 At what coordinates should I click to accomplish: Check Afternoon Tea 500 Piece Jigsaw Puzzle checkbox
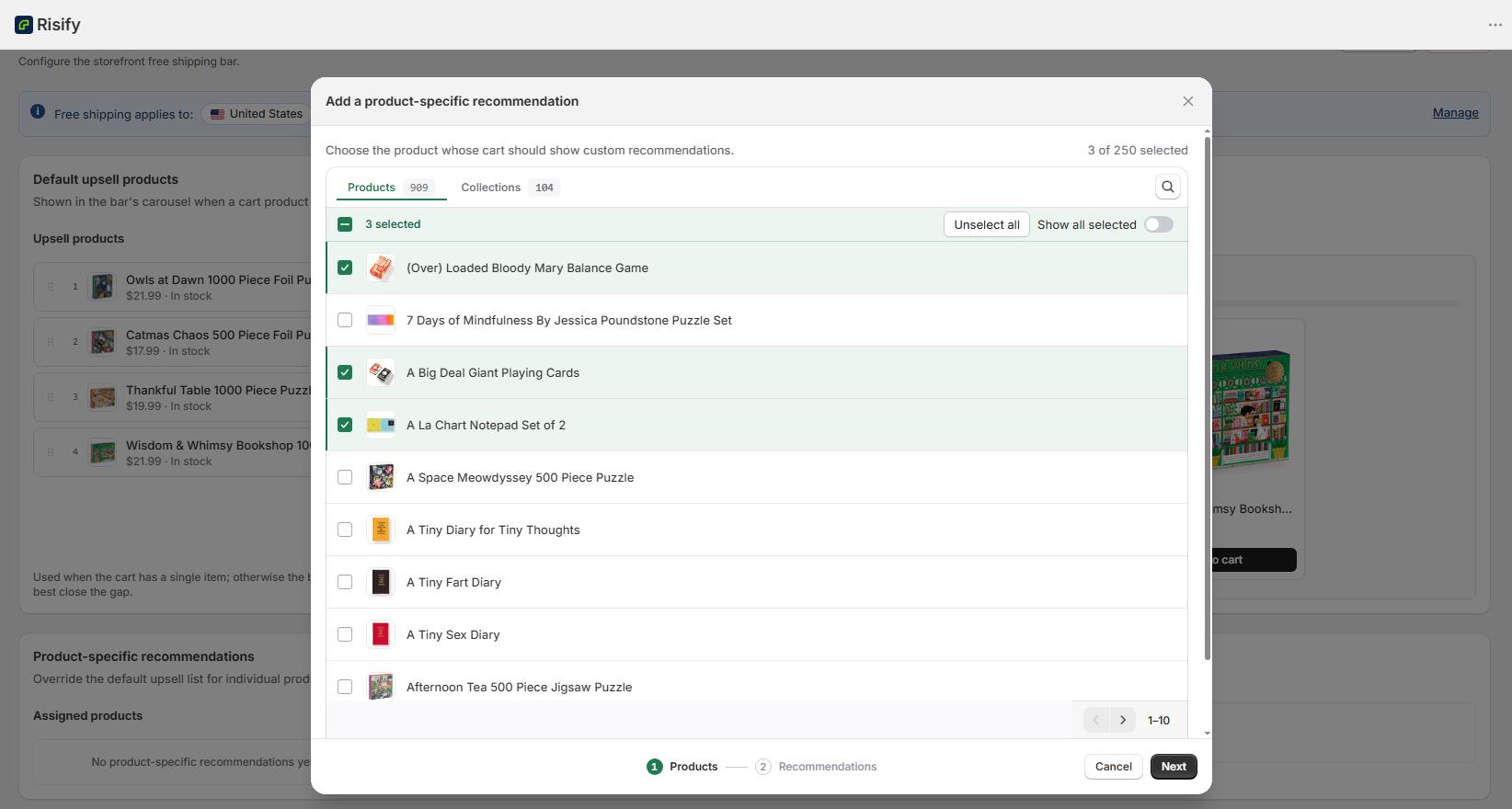pos(345,687)
